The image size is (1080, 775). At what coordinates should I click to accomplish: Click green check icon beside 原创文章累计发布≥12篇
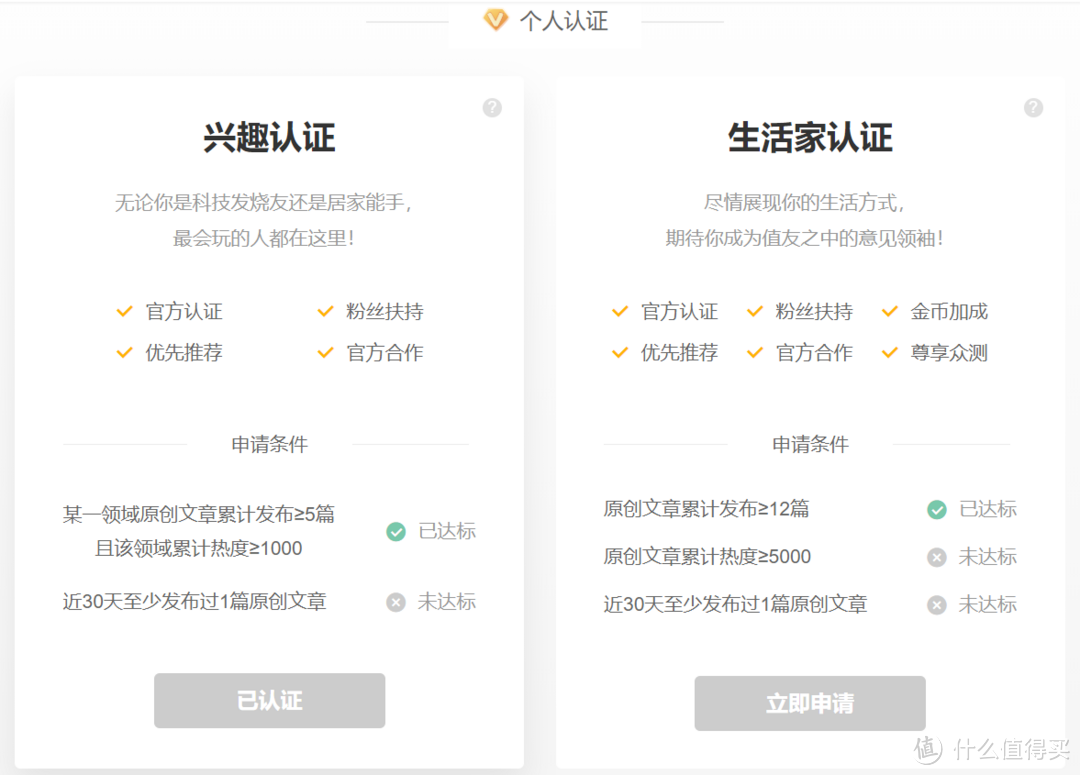tap(937, 509)
